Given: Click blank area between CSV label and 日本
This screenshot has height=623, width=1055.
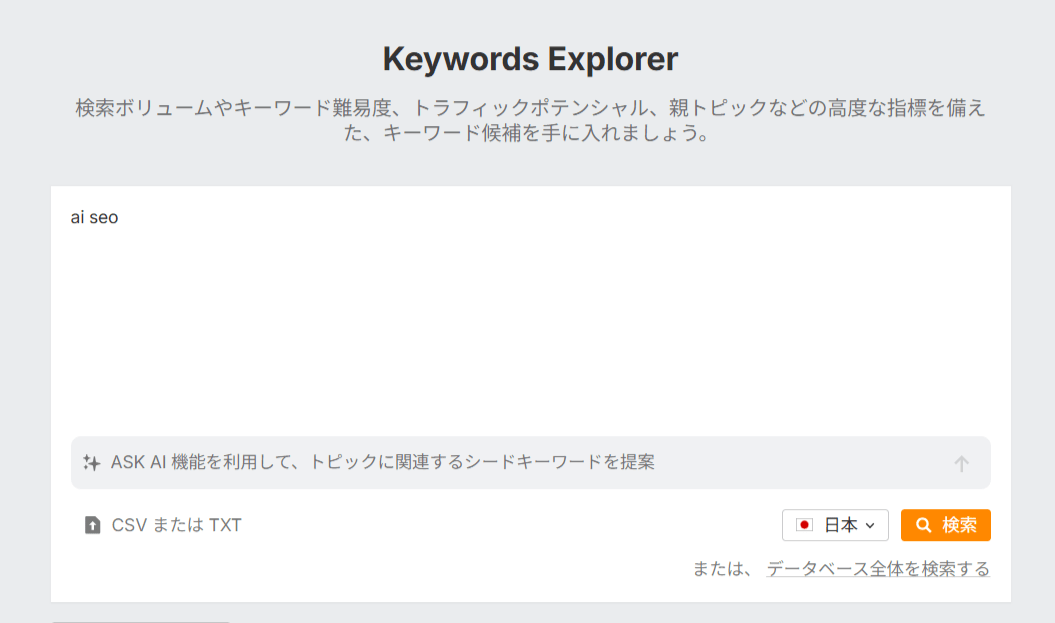Looking at the screenshot, I should (x=510, y=525).
